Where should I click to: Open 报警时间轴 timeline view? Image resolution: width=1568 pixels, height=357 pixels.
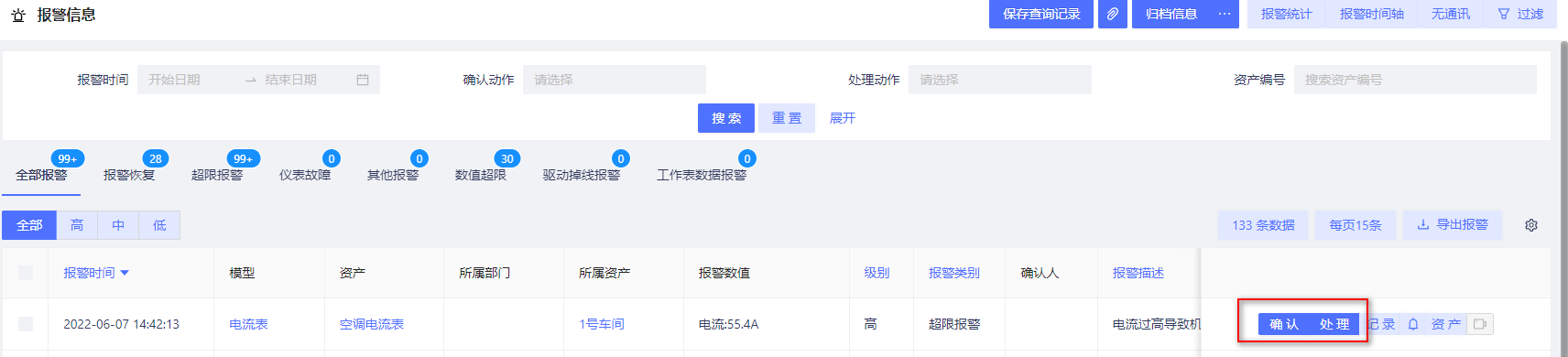coord(1372,14)
